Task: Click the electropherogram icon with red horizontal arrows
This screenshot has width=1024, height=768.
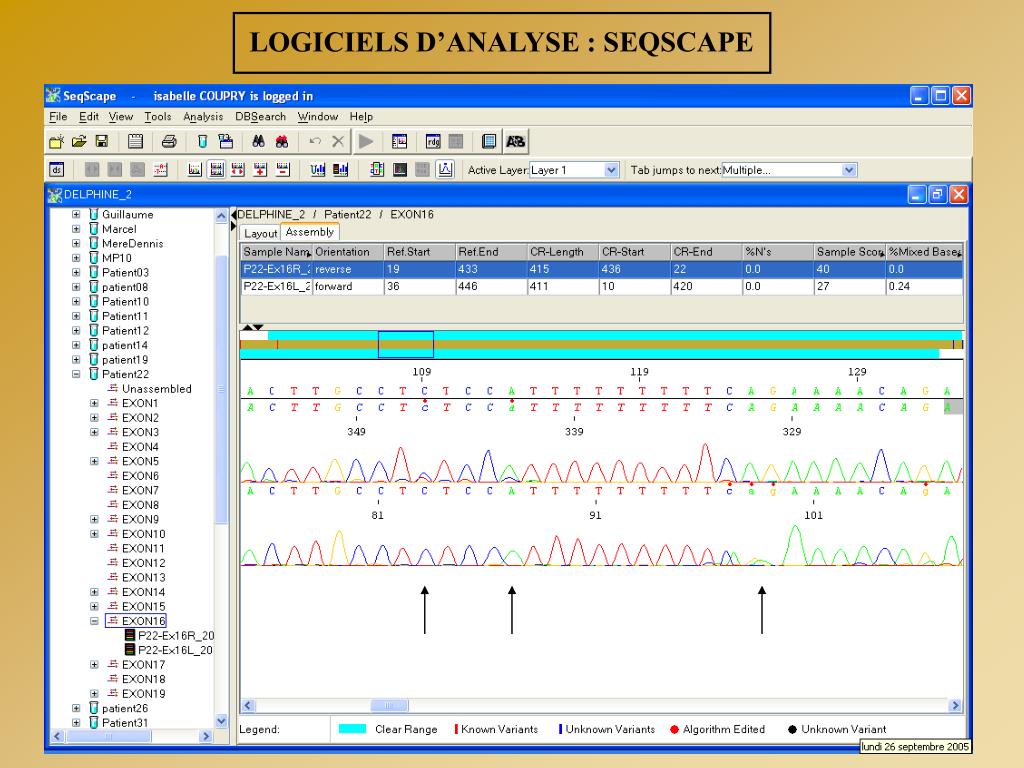Action: click(x=238, y=170)
